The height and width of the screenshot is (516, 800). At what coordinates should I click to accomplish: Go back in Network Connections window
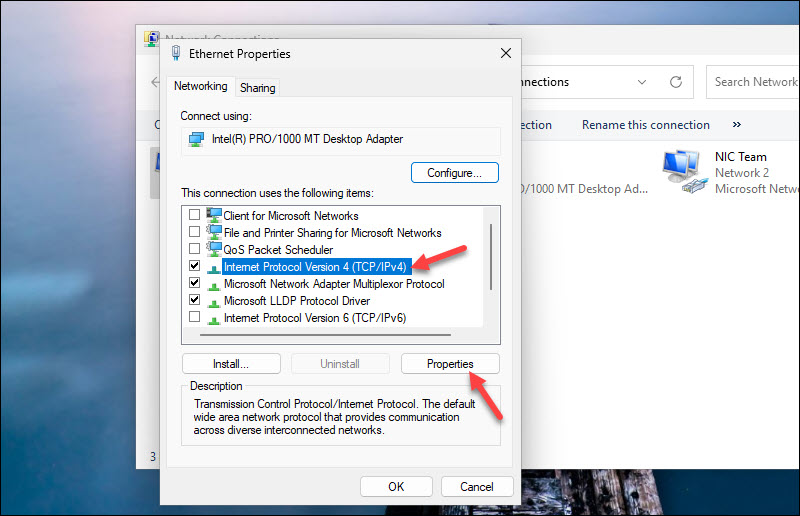pos(155,82)
